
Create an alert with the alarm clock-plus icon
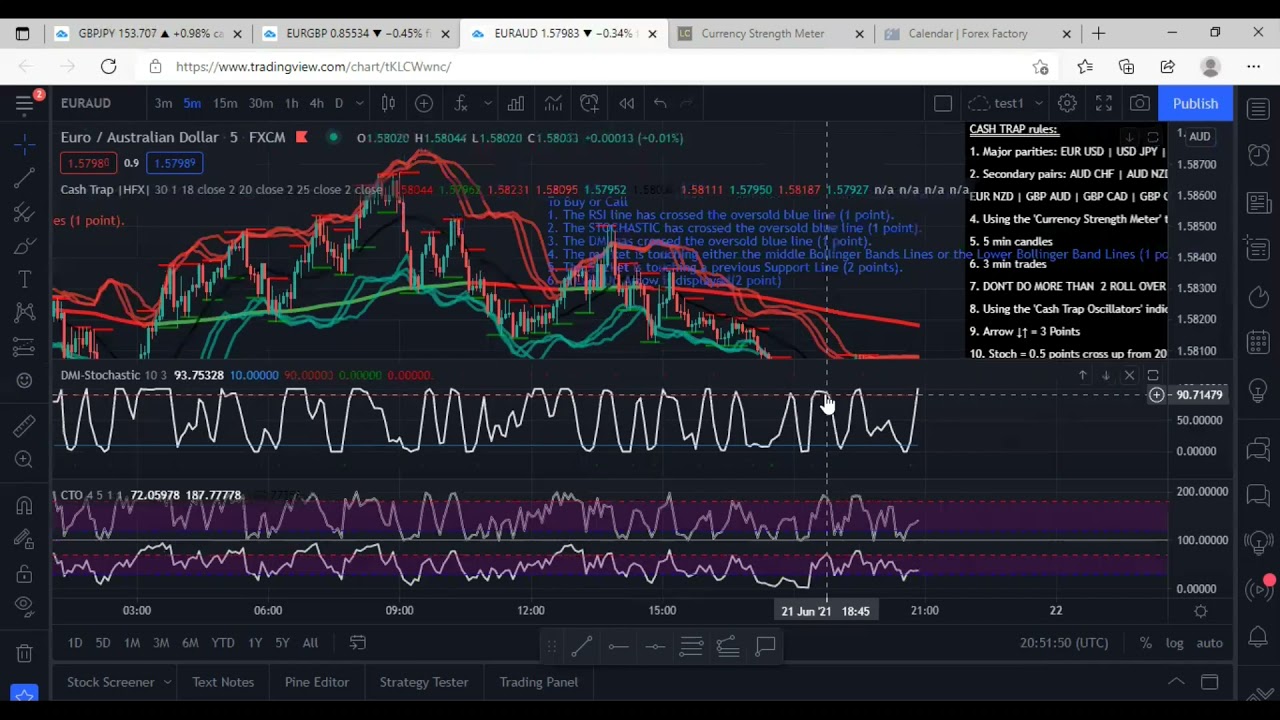(x=589, y=103)
